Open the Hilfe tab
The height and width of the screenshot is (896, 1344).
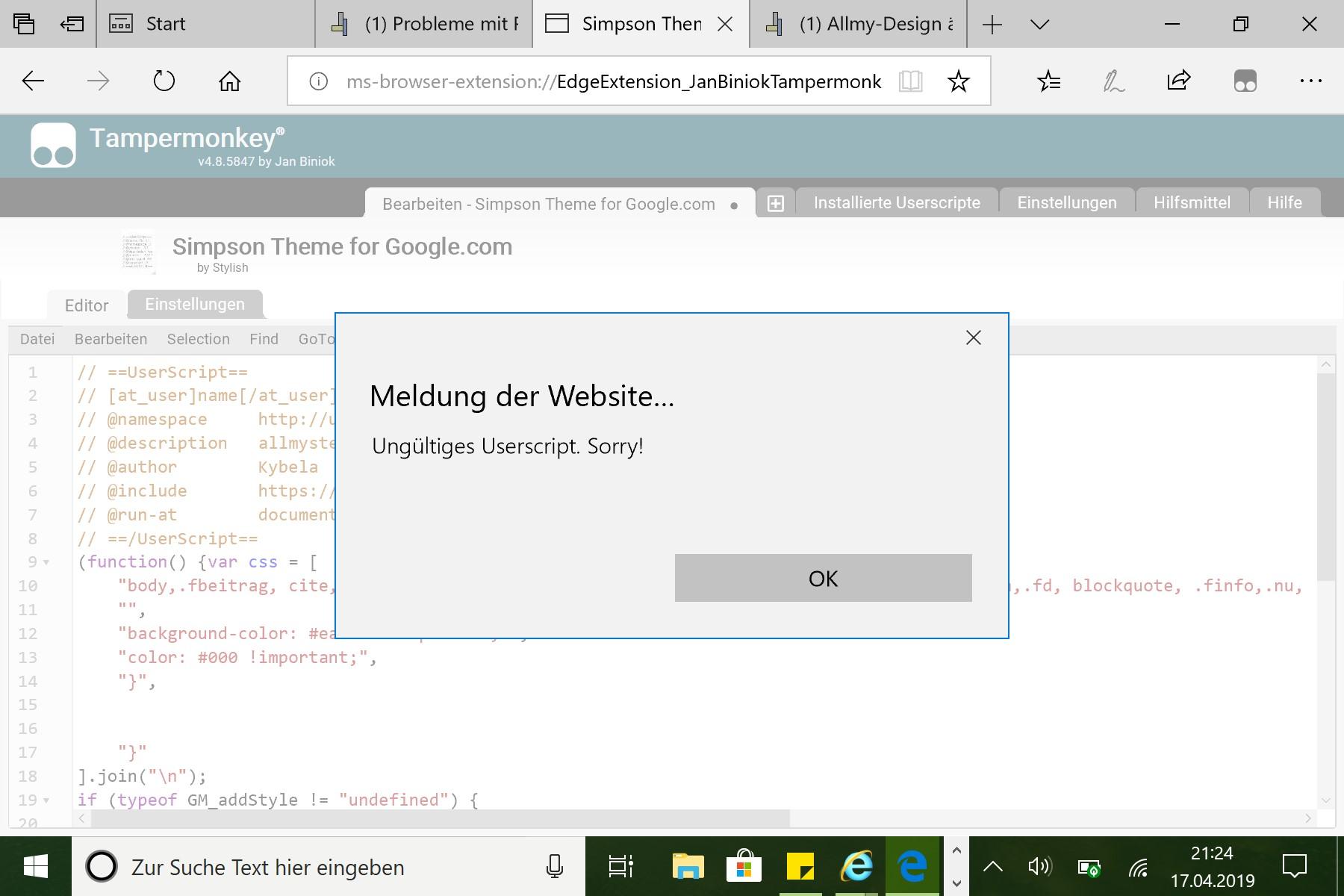click(x=1284, y=202)
